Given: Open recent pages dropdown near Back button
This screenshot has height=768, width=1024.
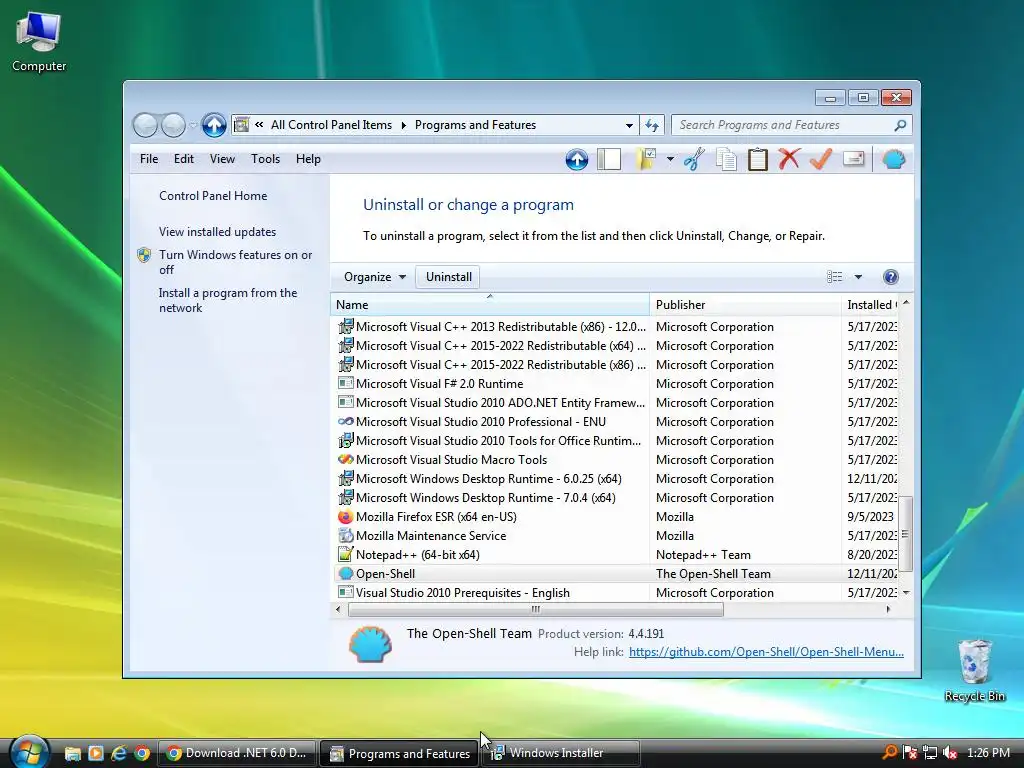Looking at the screenshot, I should [193, 125].
